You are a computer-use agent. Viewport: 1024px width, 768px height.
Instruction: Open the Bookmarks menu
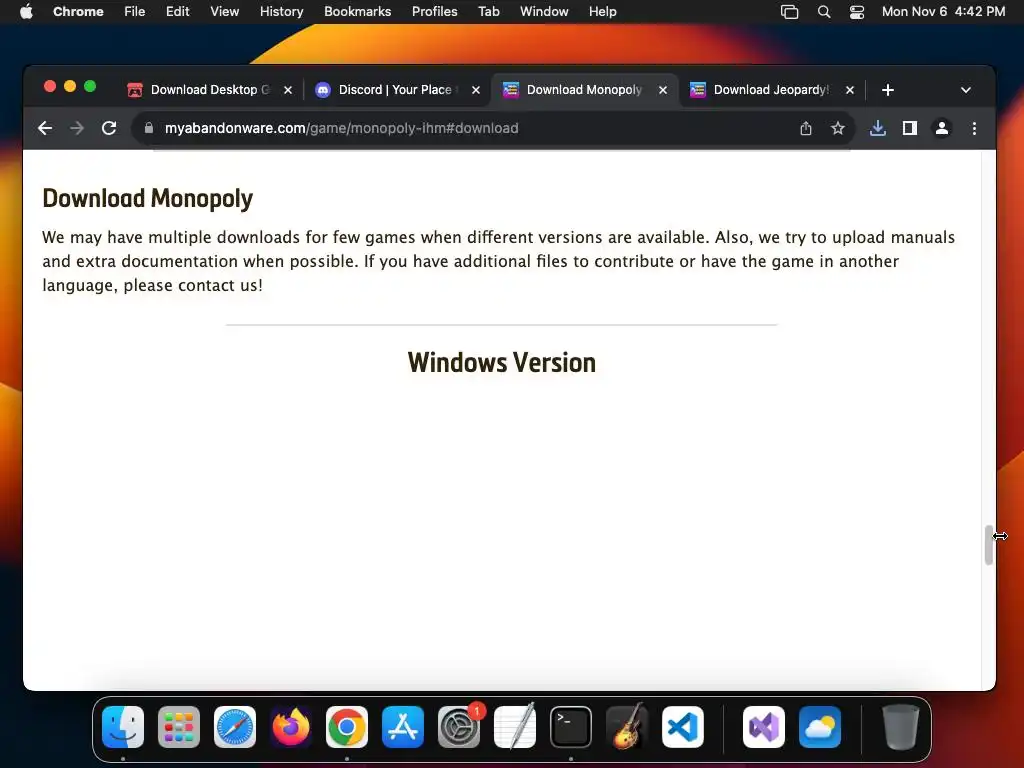click(357, 12)
